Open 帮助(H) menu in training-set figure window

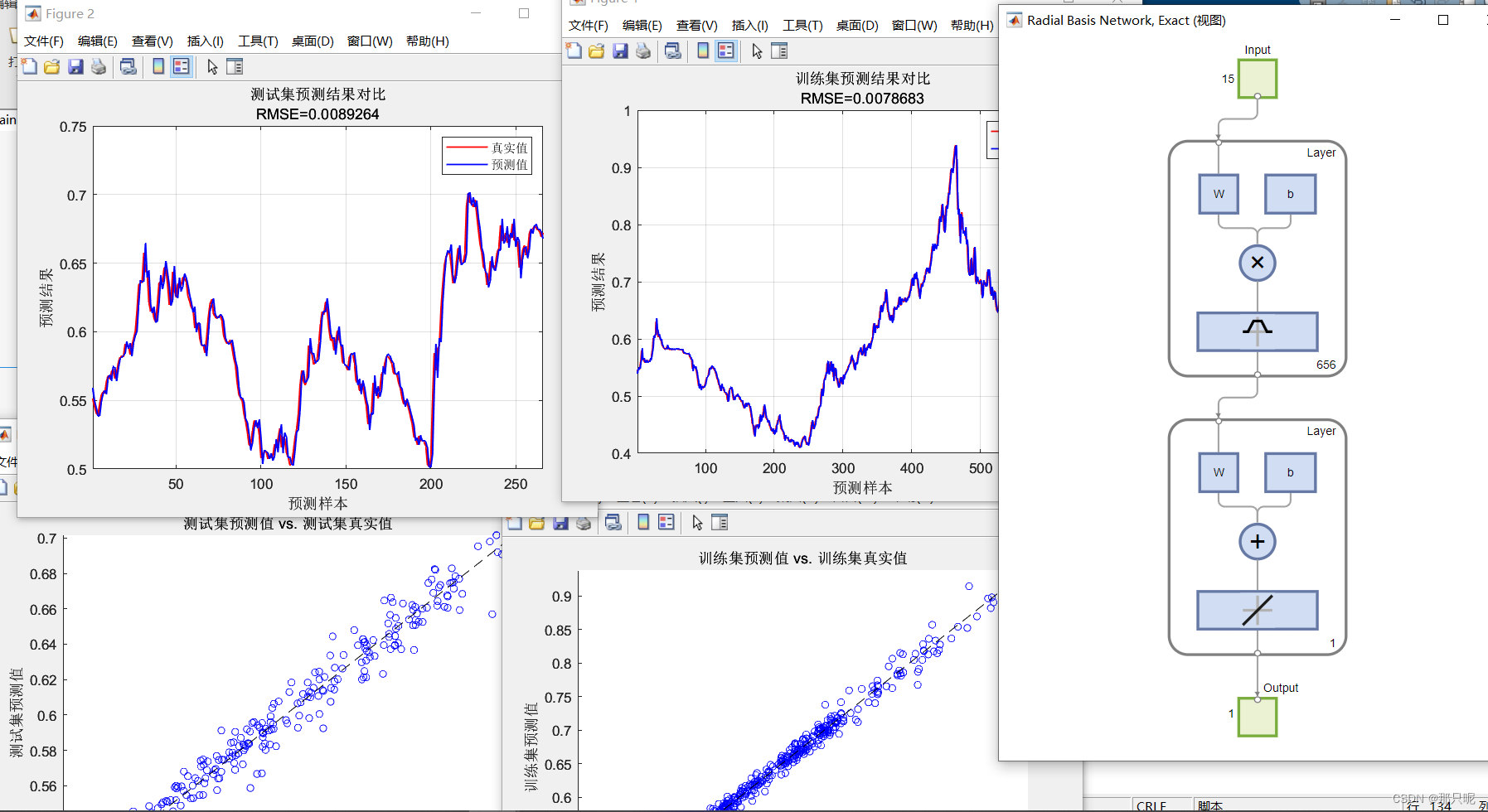pos(972,26)
